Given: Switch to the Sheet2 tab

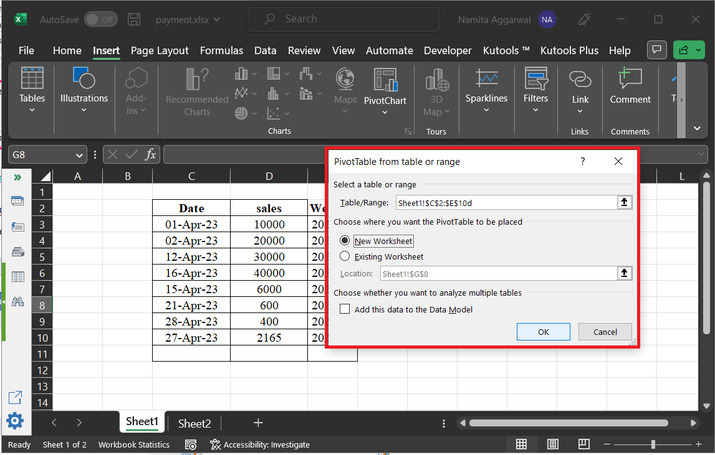Looking at the screenshot, I should click(194, 423).
